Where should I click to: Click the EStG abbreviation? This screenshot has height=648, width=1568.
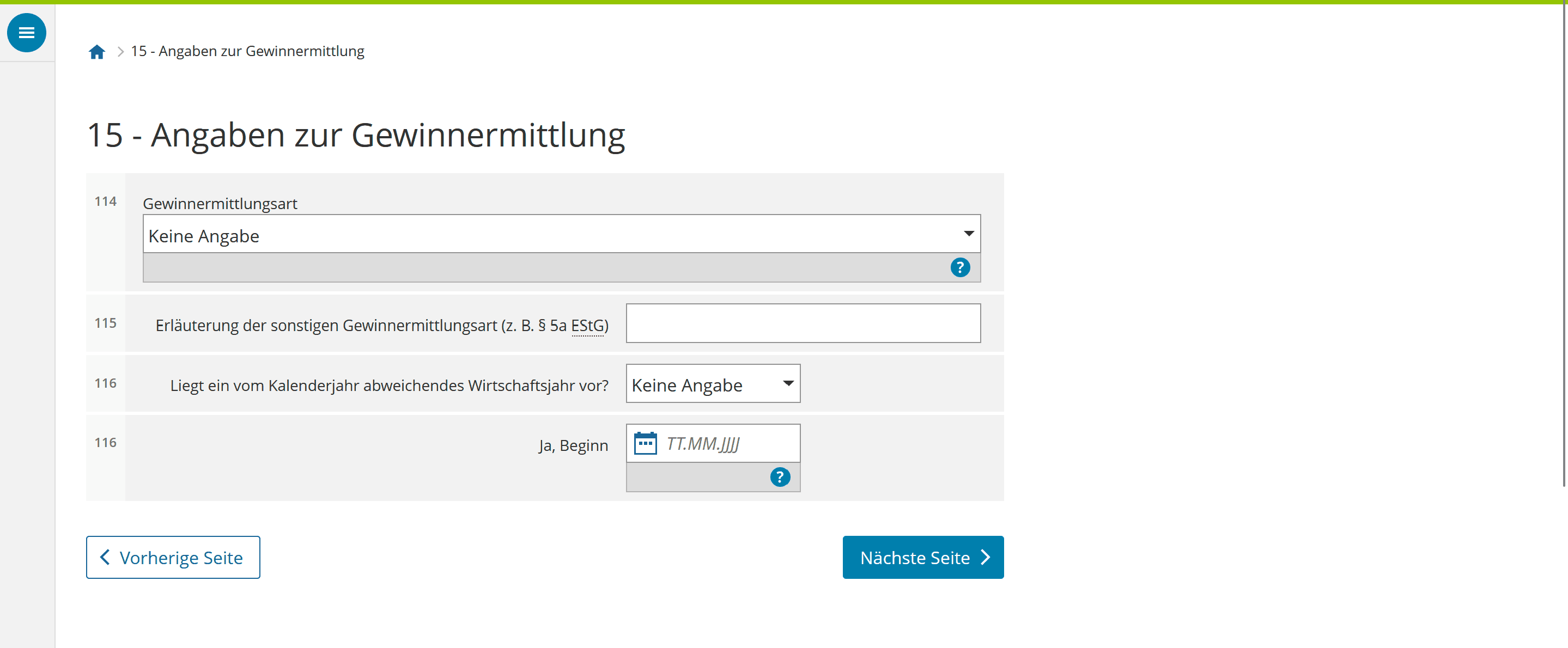pyautogui.click(x=587, y=326)
